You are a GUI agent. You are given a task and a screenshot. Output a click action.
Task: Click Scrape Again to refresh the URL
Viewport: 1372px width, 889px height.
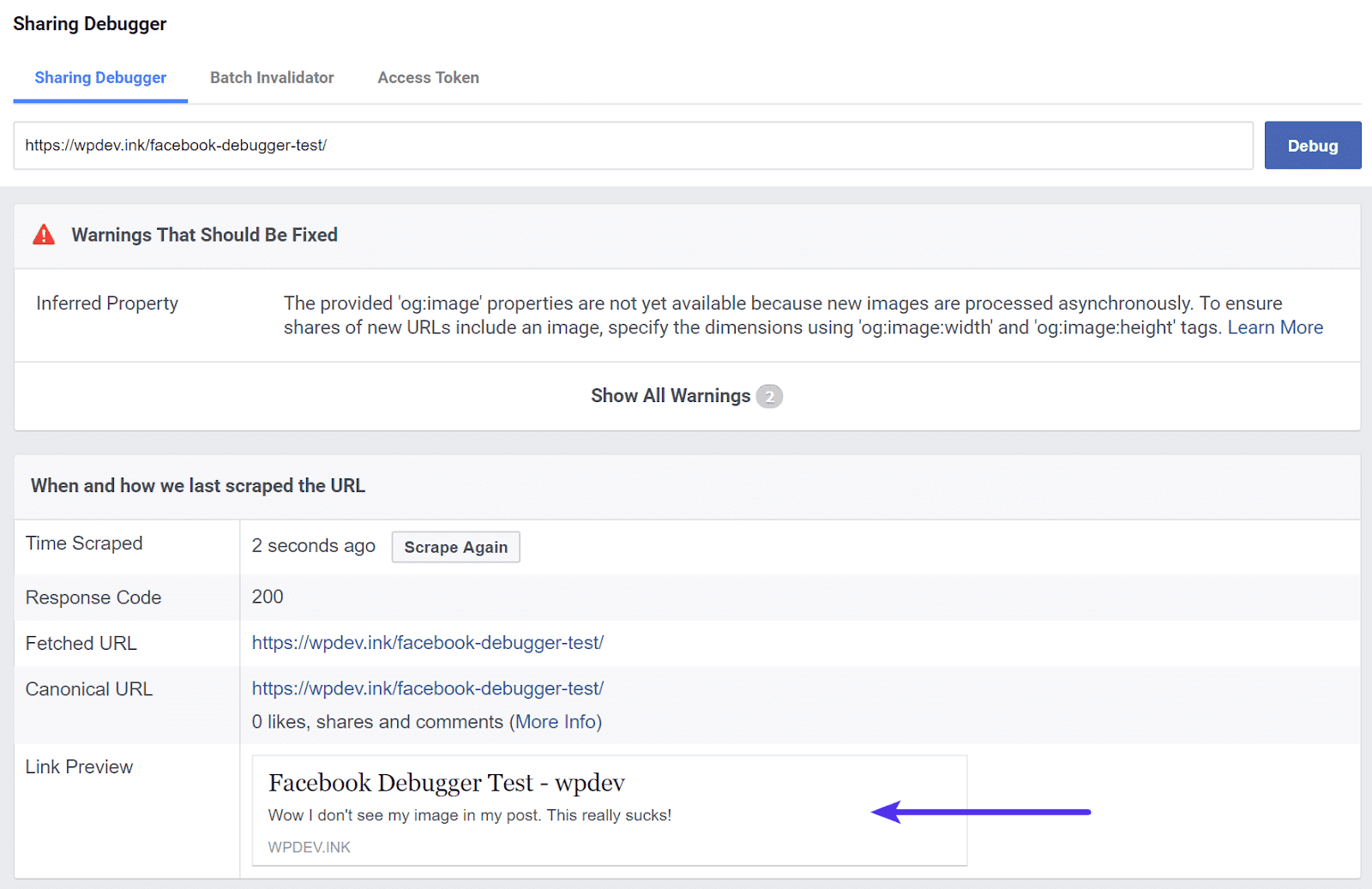455,546
